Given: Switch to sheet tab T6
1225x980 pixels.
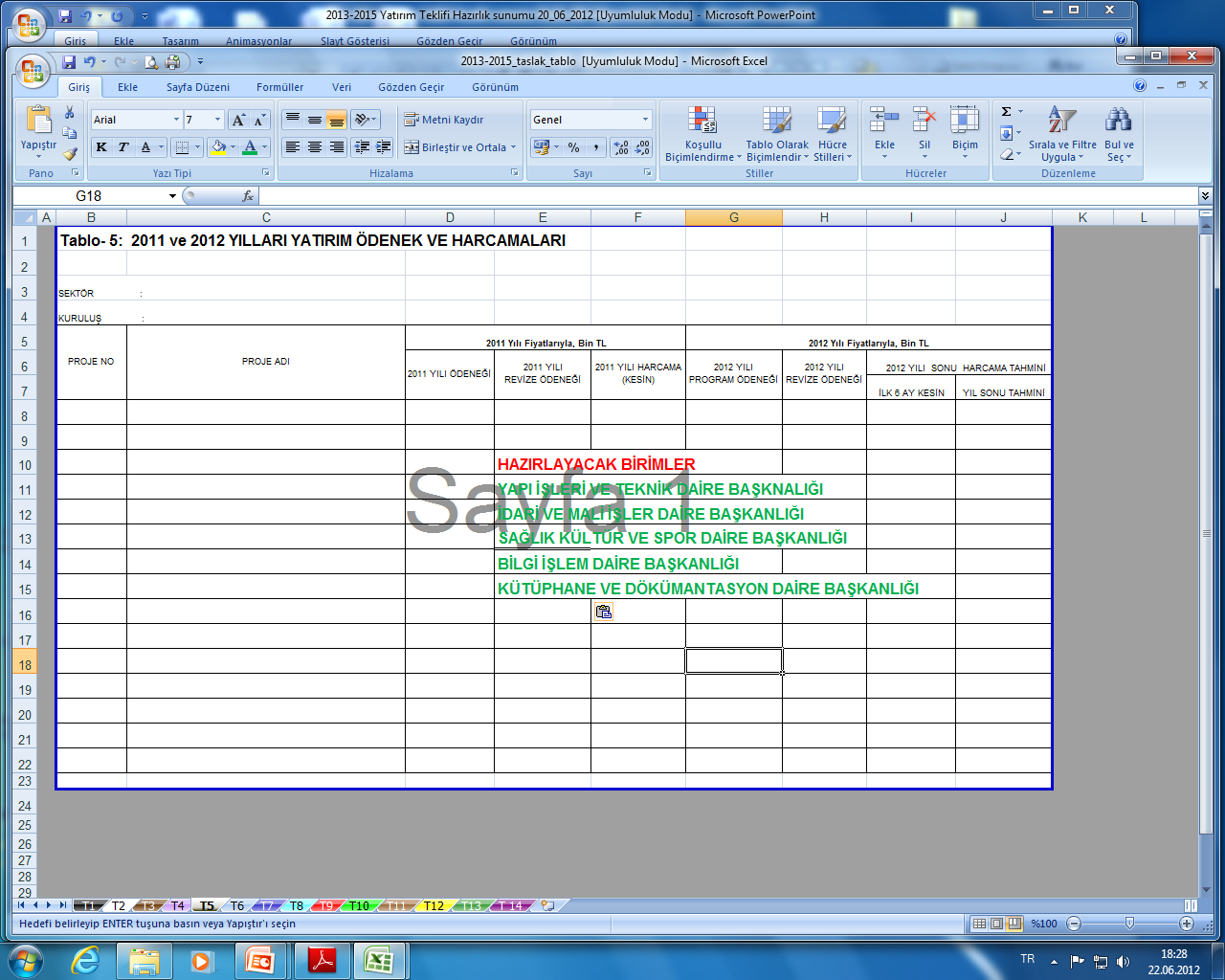Looking at the screenshot, I should point(237,905).
